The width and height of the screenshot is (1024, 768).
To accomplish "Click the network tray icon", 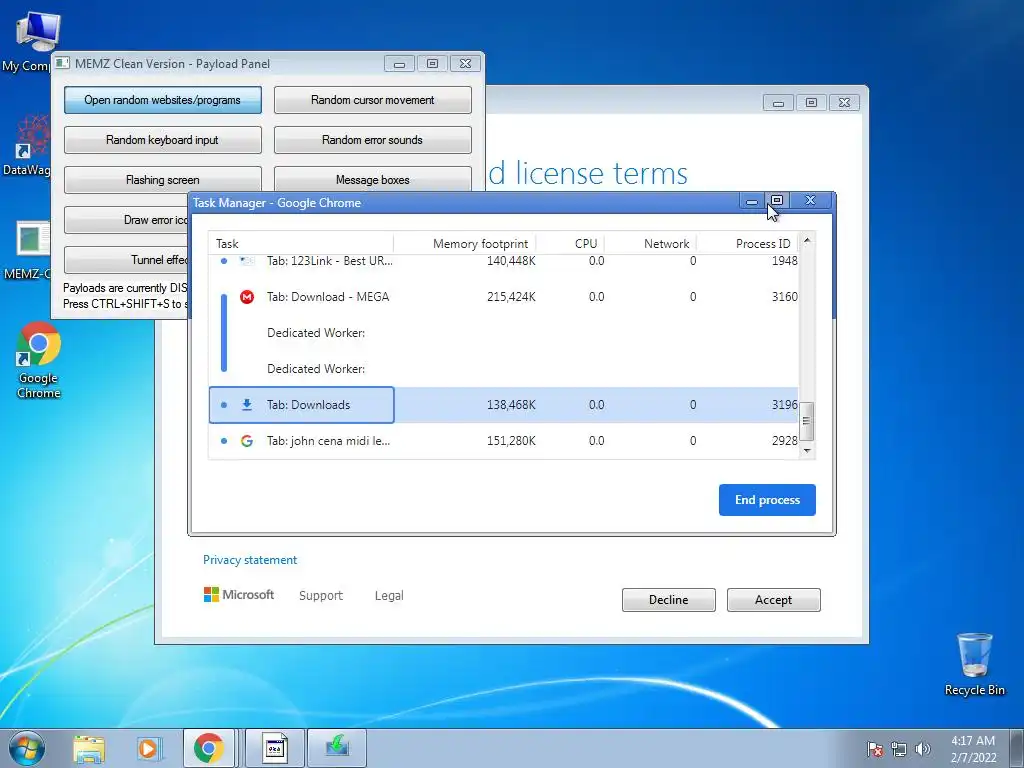I will pyautogui.click(x=899, y=749).
